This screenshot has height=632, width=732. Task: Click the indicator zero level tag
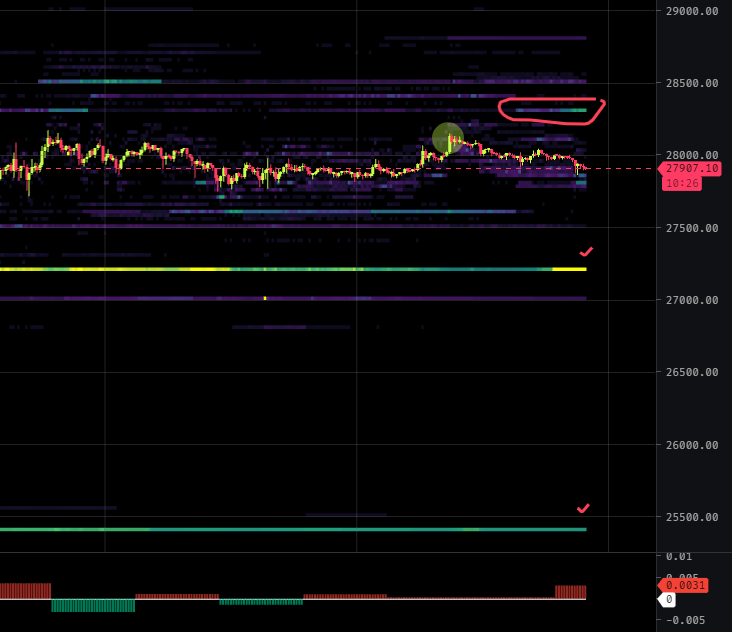pos(667,599)
